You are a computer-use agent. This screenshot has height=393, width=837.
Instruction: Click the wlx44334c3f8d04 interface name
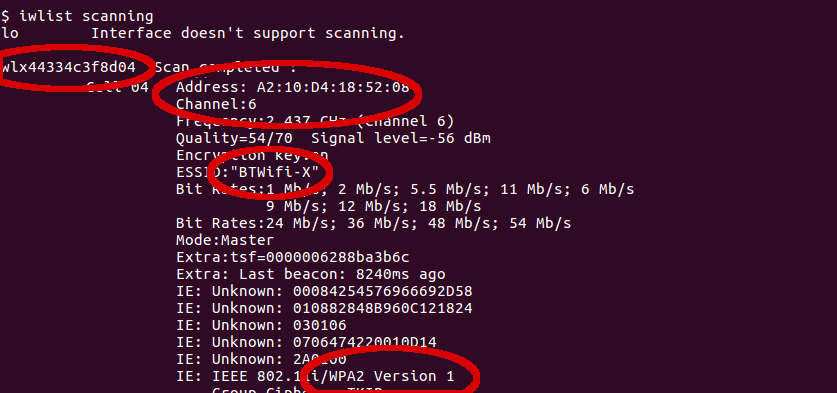pyautogui.click(x=68, y=67)
